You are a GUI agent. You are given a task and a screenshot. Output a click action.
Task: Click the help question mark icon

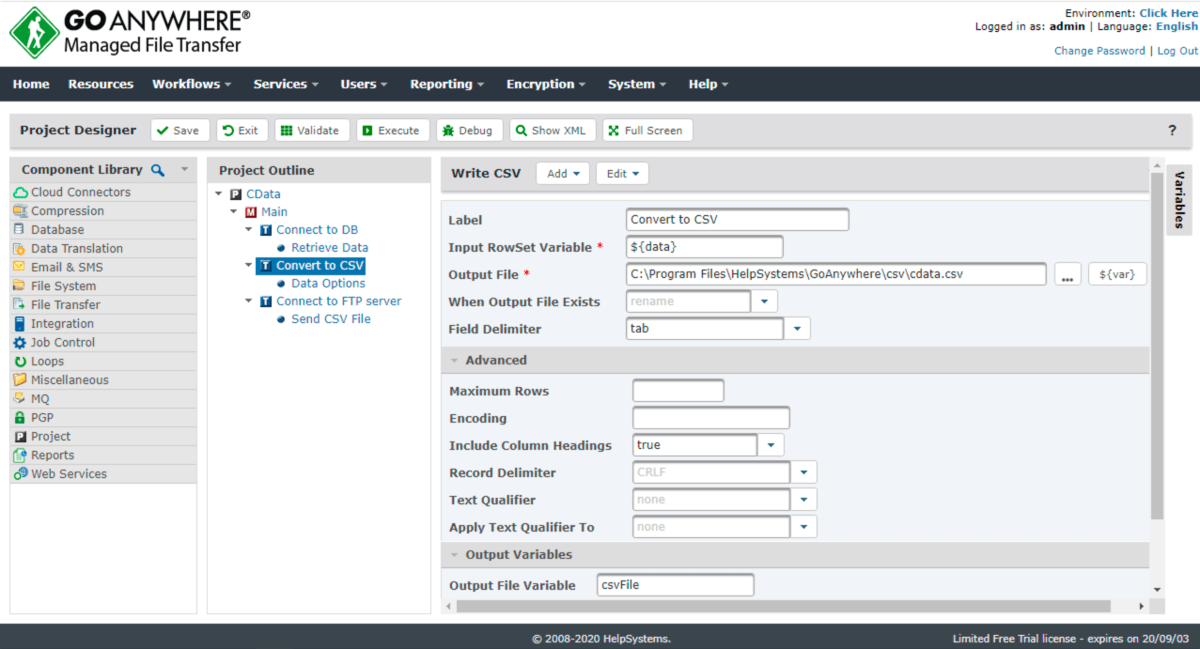click(1172, 130)
